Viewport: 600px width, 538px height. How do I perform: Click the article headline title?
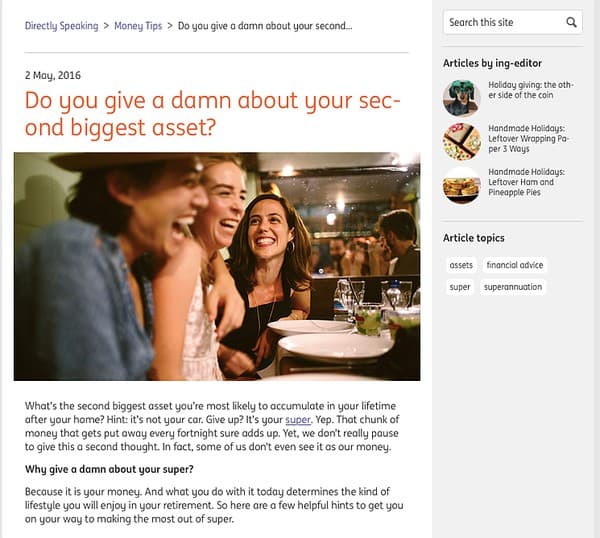click(x=212, y=114)
